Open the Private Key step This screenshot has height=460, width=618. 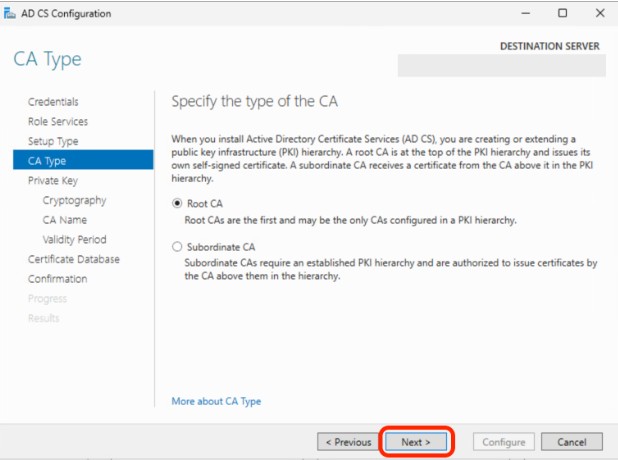(x=53, y=180)
